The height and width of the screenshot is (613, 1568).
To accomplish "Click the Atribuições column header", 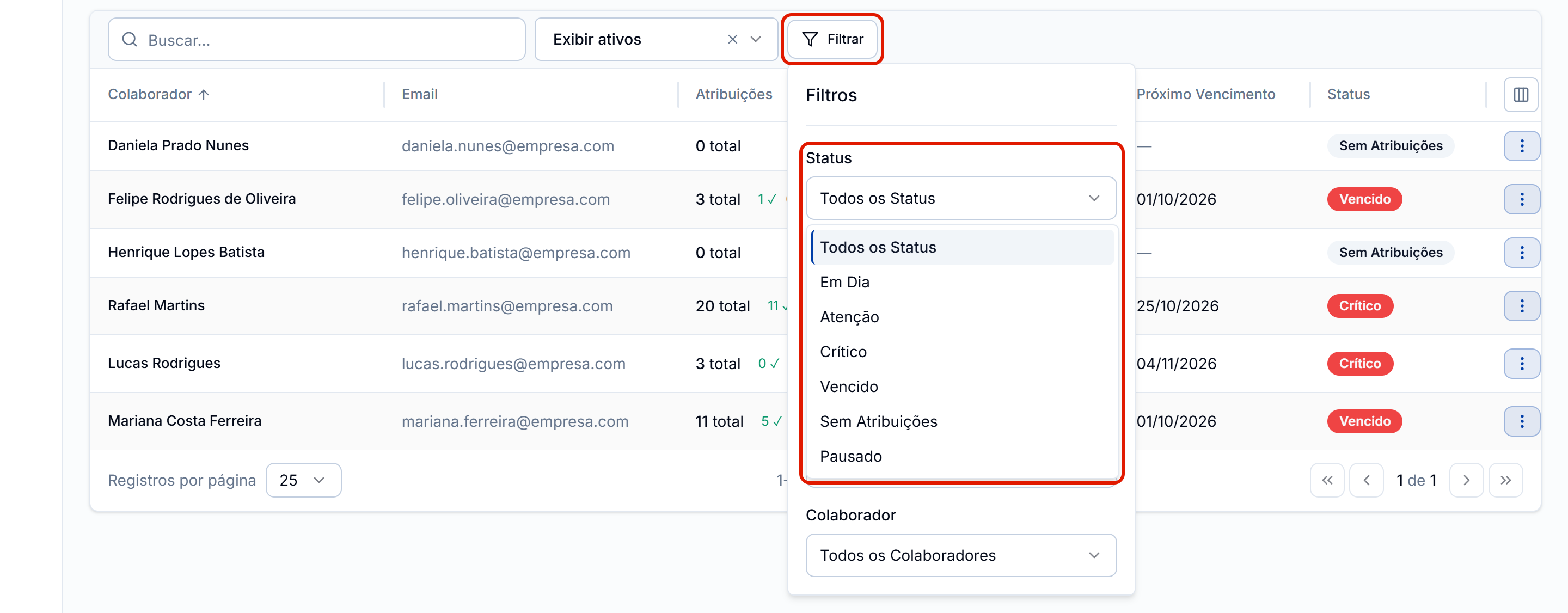I will [733, 94].
